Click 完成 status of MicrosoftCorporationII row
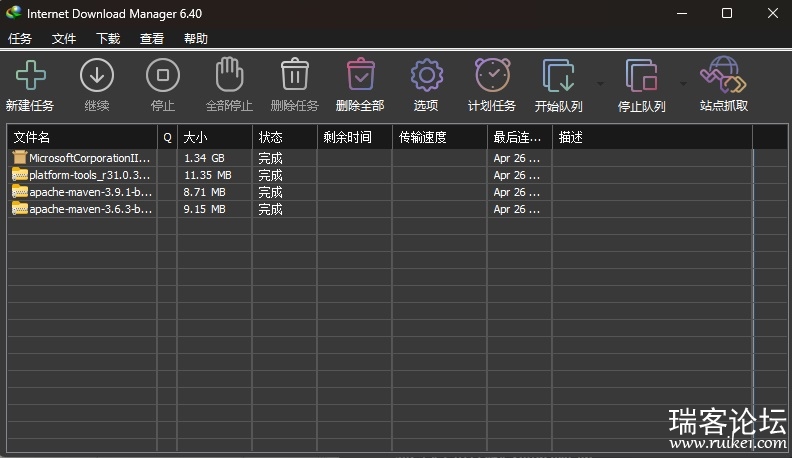The image size is (792, 458). coord(270,158)
